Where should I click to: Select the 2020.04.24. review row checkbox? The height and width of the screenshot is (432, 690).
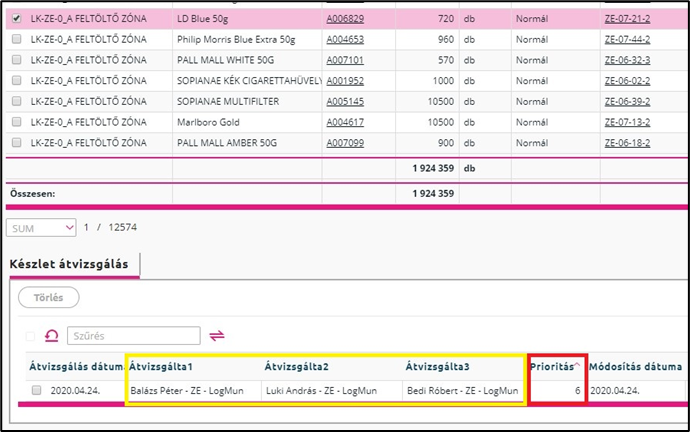click(37, 390)
